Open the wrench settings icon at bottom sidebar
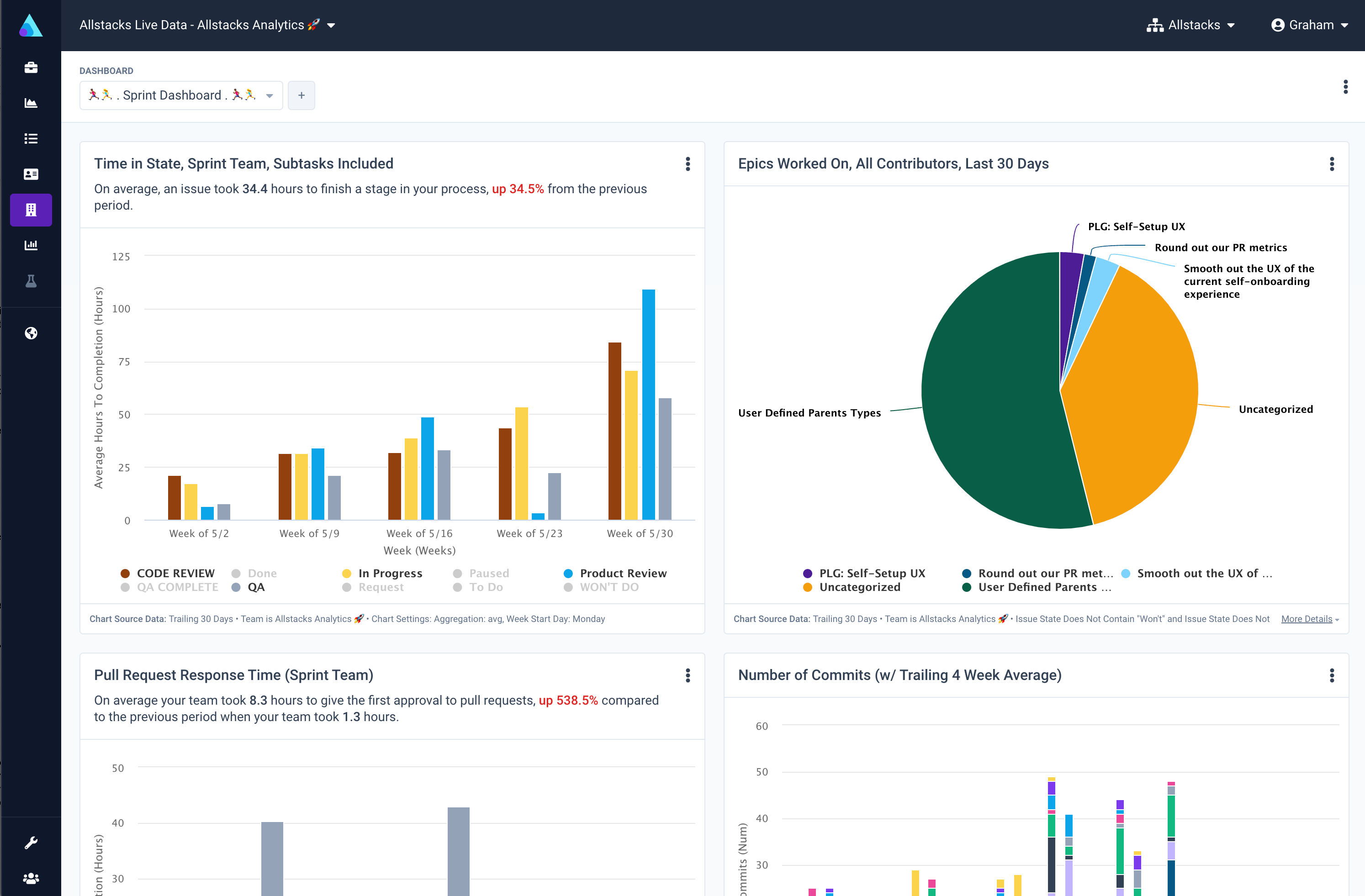The width and height of the screenshot is (1365, 896). 31,842
